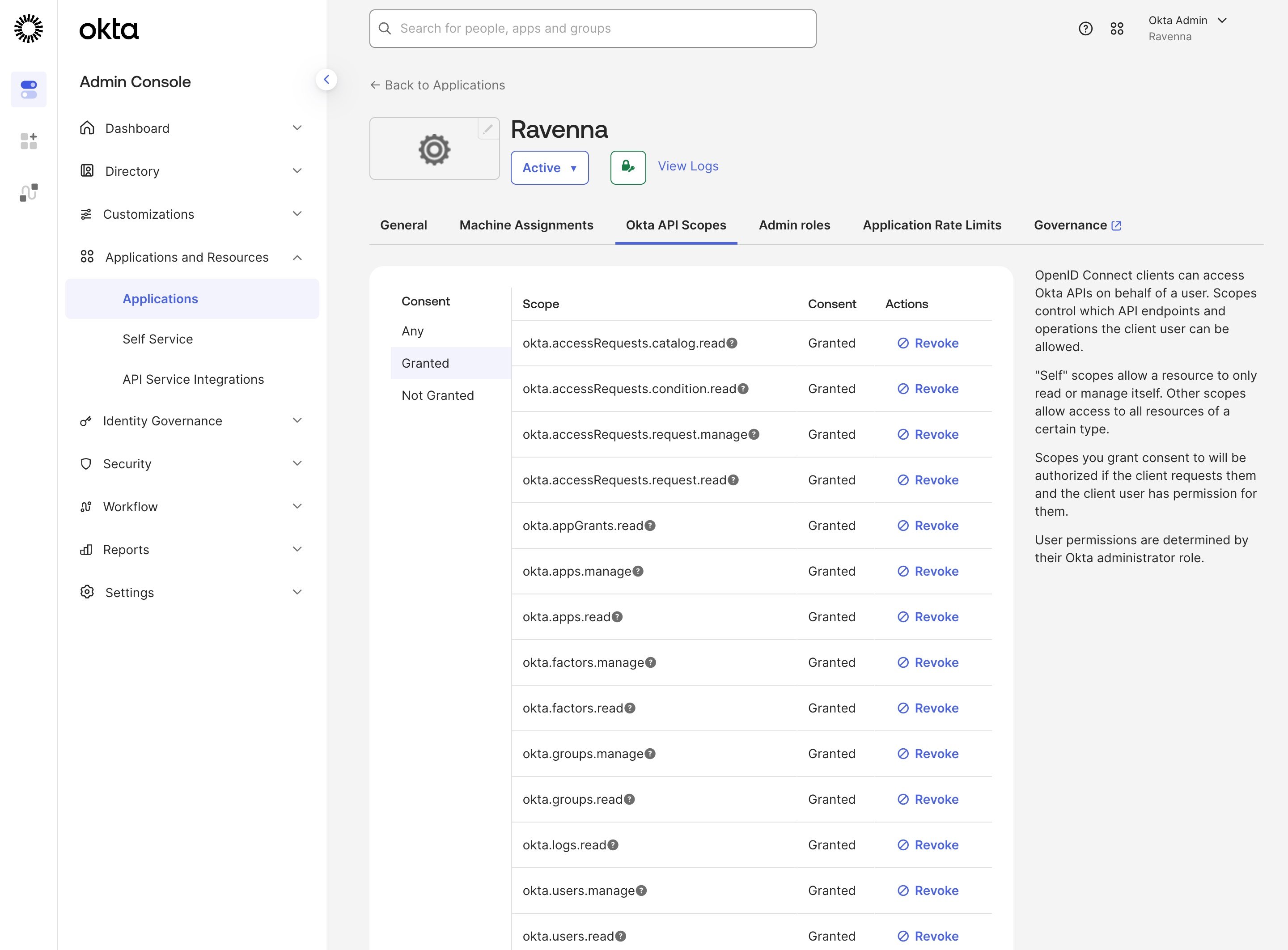The image size is (1288, 950).
Task: Collapse the sidebar with the arrow button
Action: click(326, 79)
